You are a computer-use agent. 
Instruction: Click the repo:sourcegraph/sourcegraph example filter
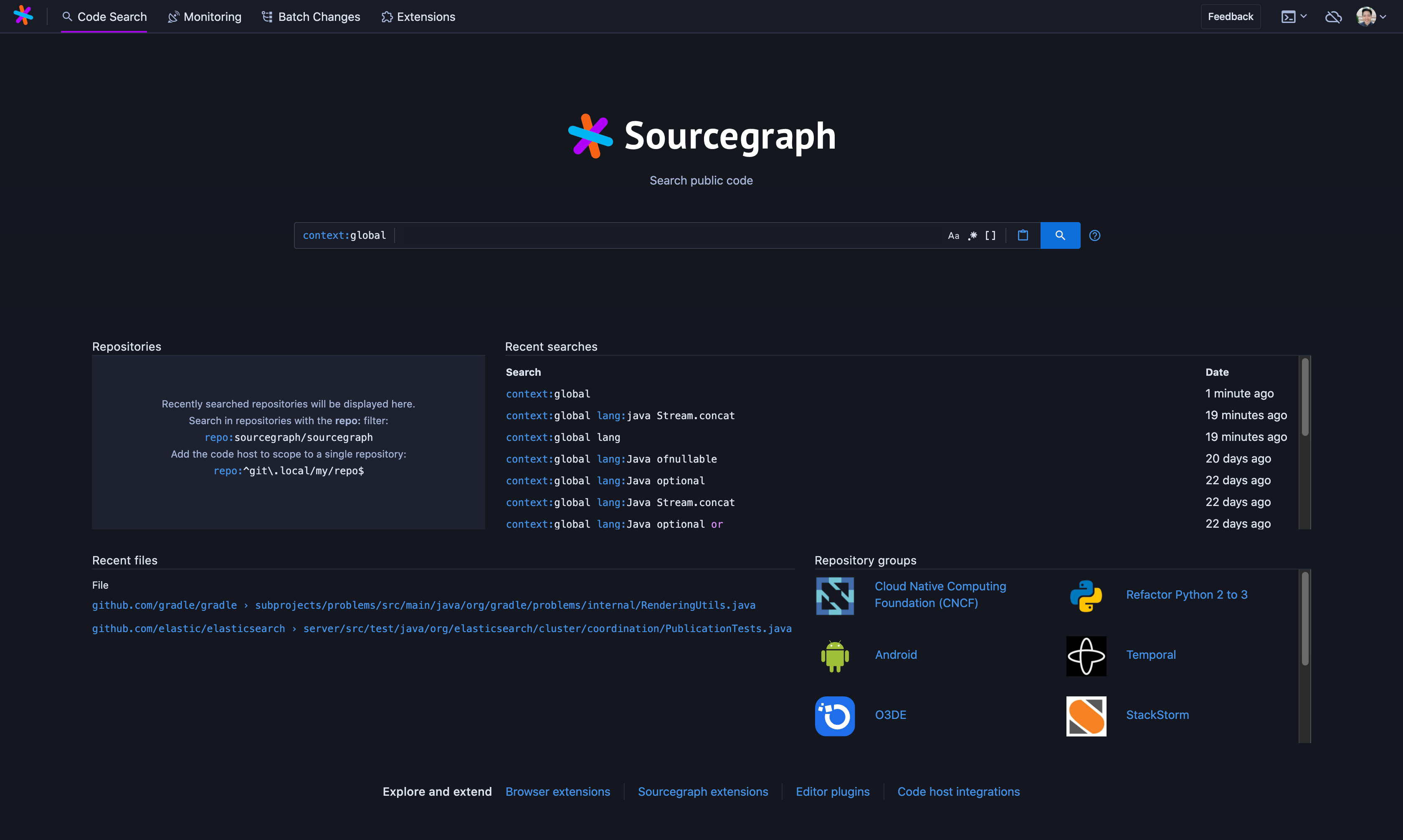tap(289, 438)
